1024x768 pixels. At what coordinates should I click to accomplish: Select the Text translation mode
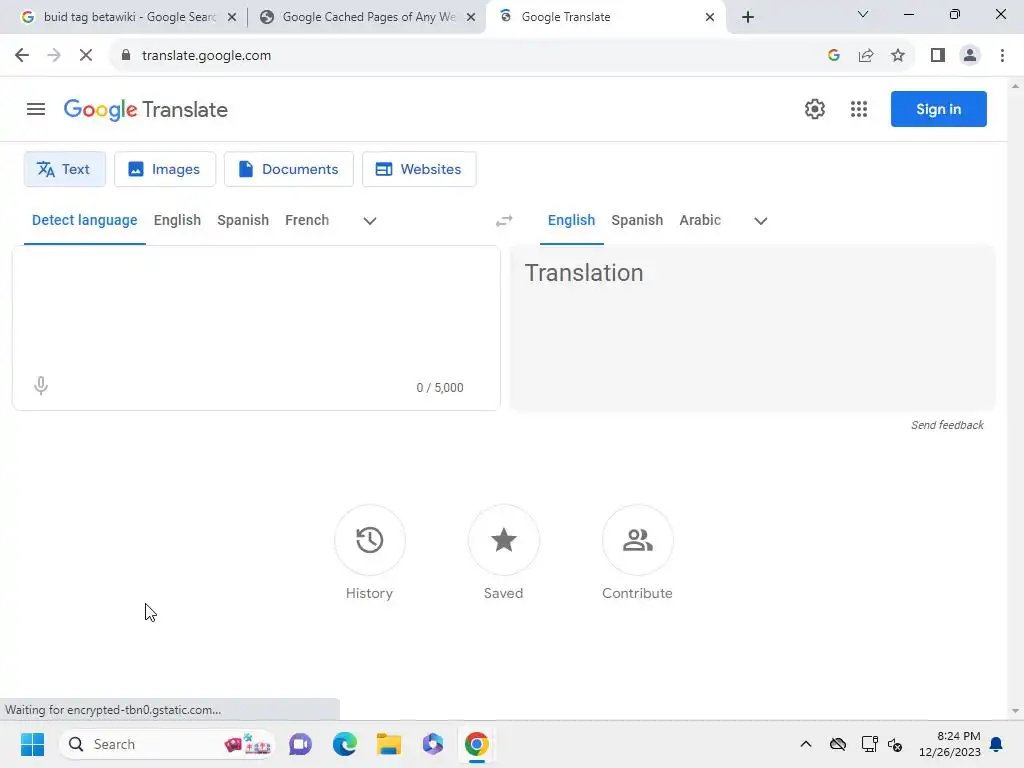[65, 169]
